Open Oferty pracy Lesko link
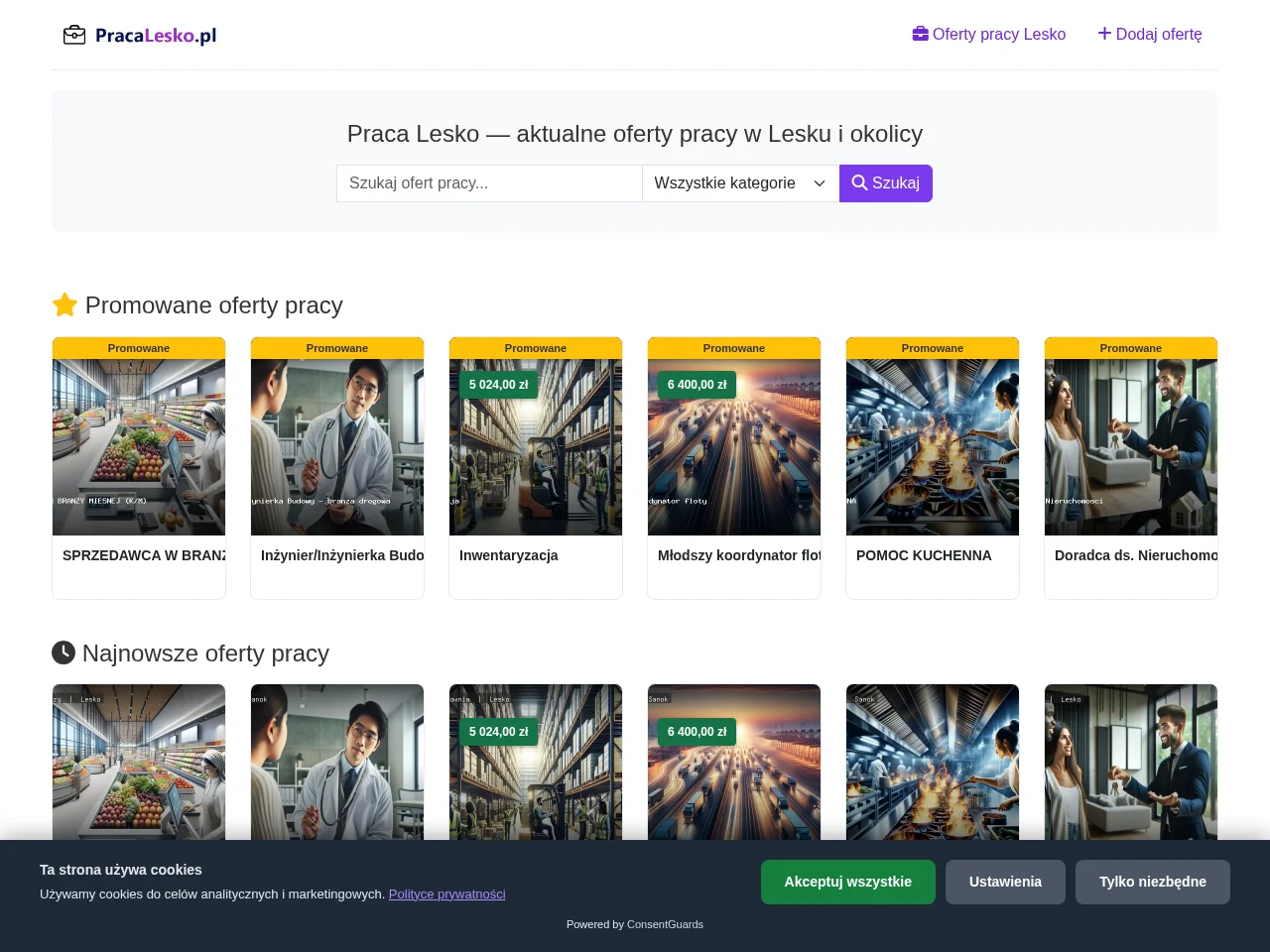The width and height of the screenshot is (1270, 952). click(x=989, y=34)
